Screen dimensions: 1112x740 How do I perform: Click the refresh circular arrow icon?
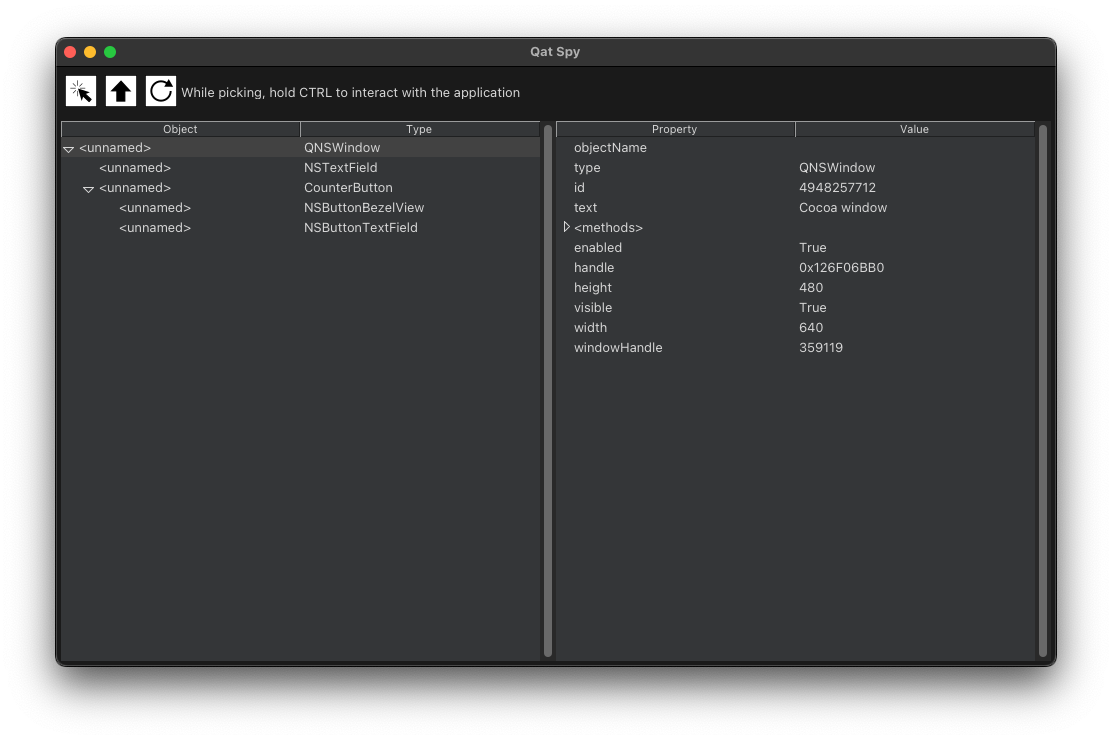pyautogui.click(x=161, y=92)
